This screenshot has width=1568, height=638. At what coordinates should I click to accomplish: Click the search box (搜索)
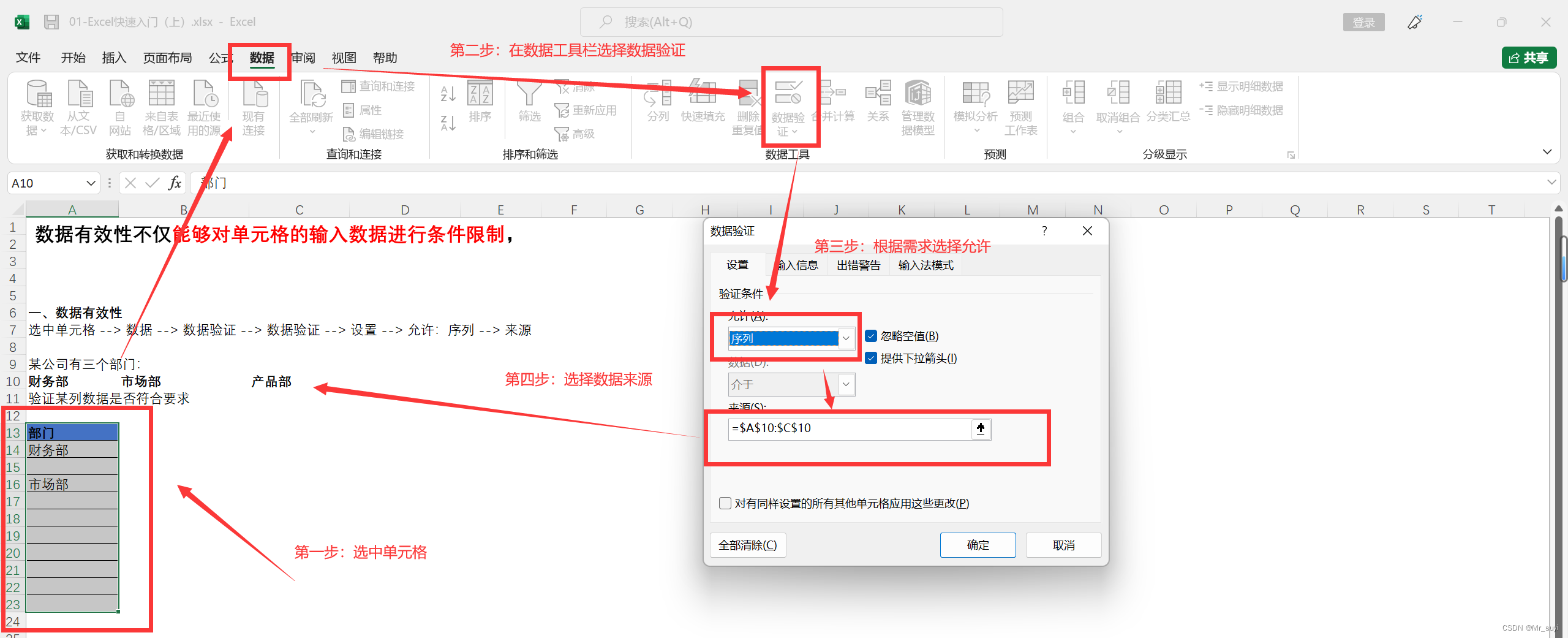point(791,22)
